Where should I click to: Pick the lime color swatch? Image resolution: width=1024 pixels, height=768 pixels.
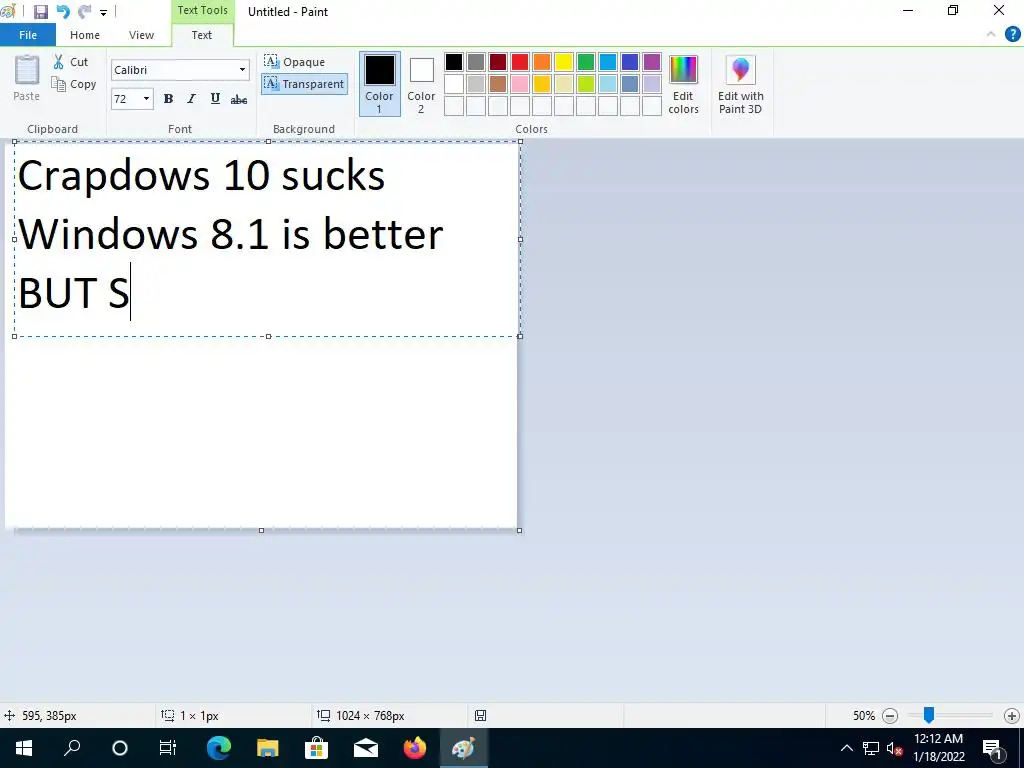[x=586, y=84]
